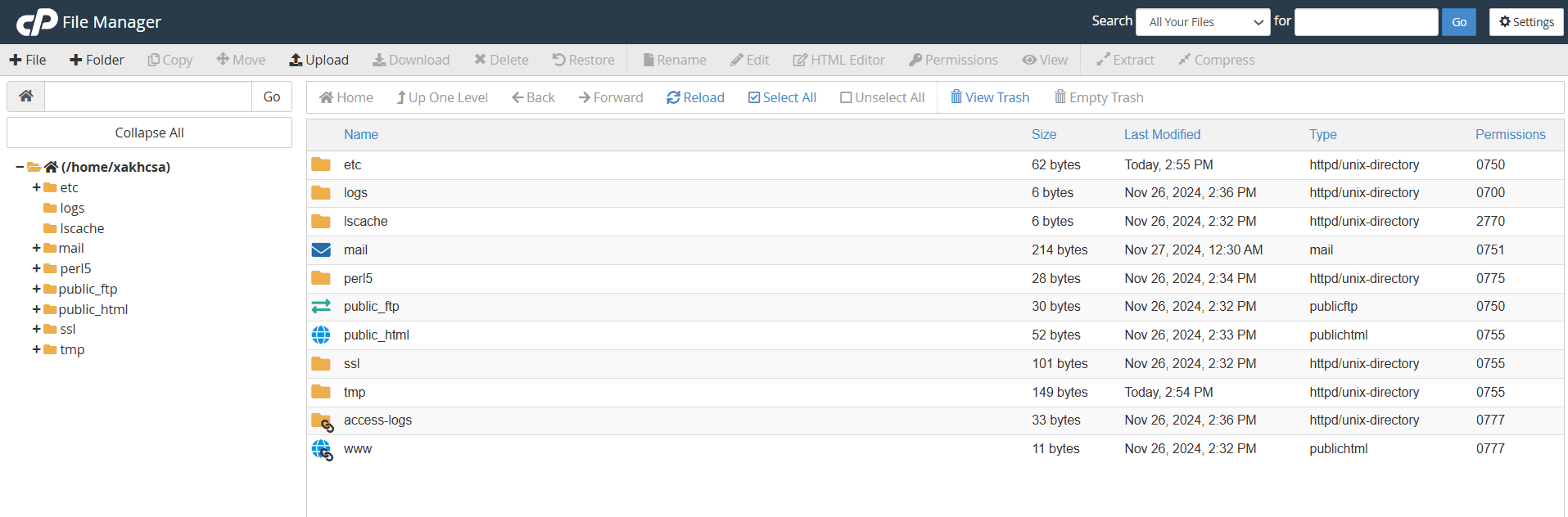Click the Collapse All button
Image resolution: width=1568 pixels, height=517 pixels.
[x=149, y=133]
